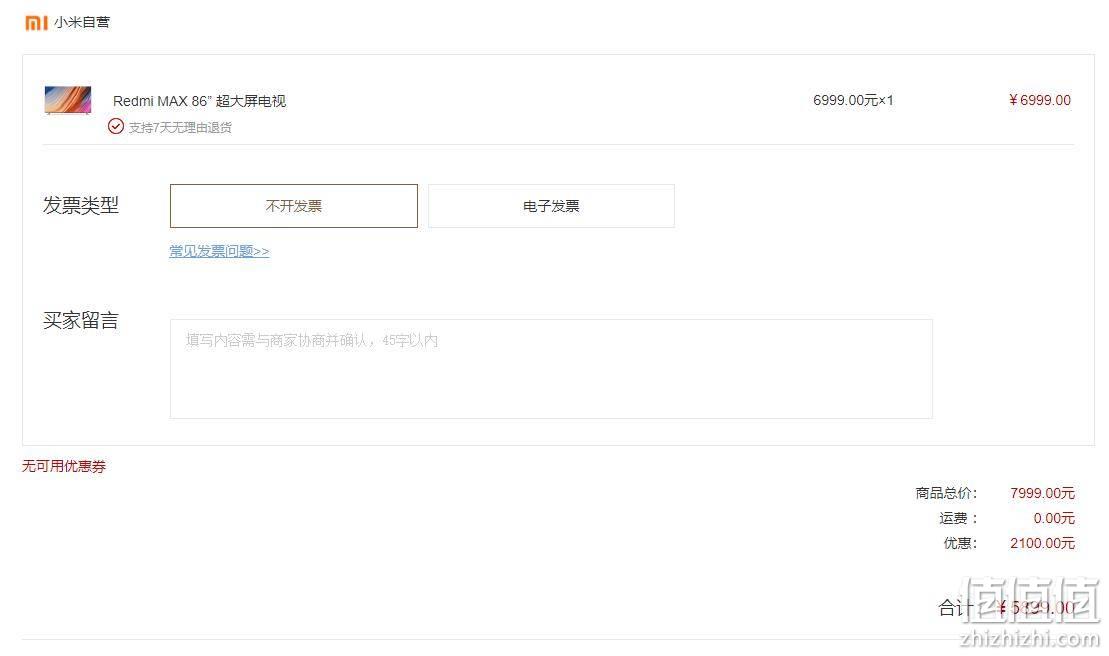Screen dimensions: 1109x656
Task: Click the 小米自营 store name
Action: (x=82, y=23)
